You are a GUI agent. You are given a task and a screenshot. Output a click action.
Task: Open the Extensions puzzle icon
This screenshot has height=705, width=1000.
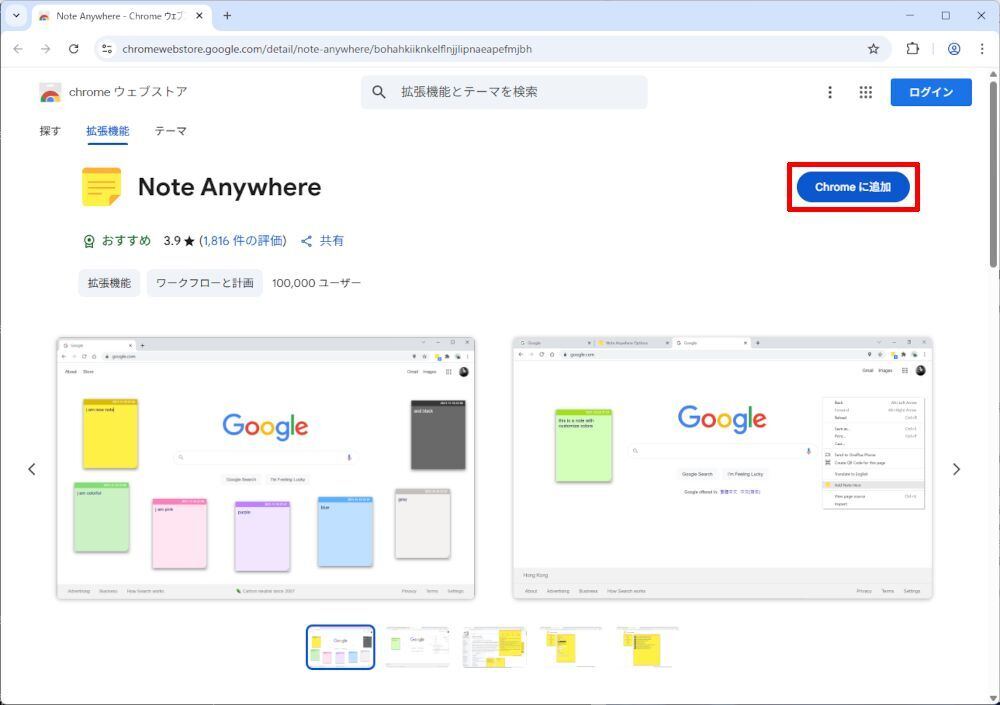click(x=913, y=49)
